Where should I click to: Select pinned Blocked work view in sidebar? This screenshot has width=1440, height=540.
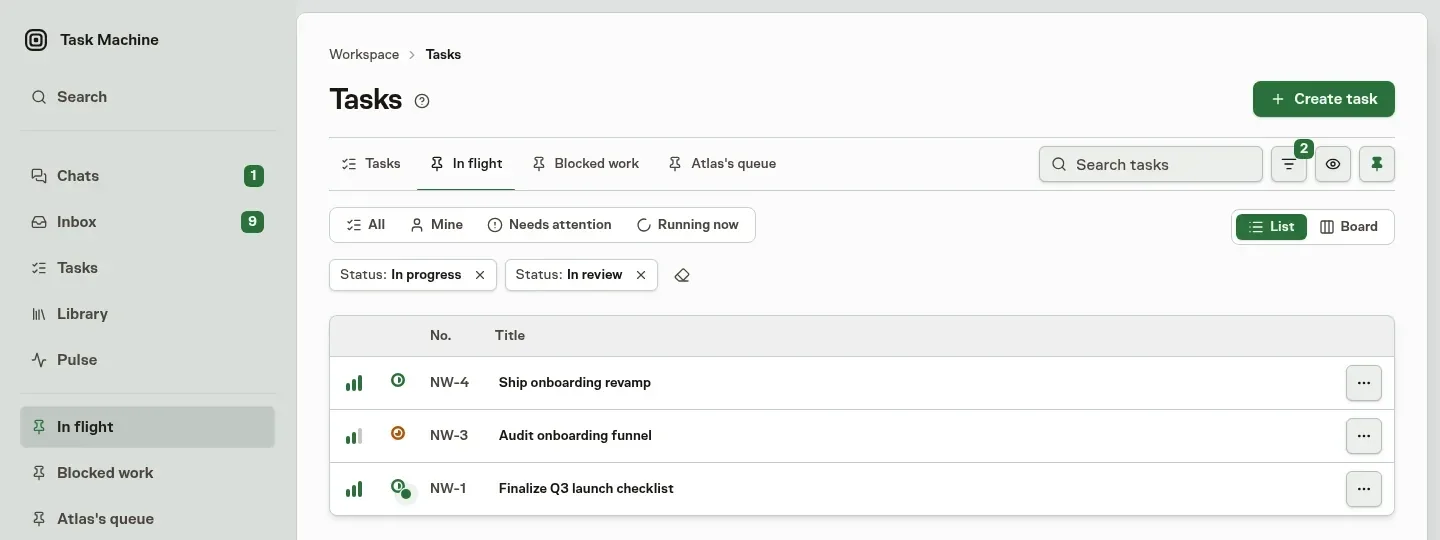pos(148,473)
